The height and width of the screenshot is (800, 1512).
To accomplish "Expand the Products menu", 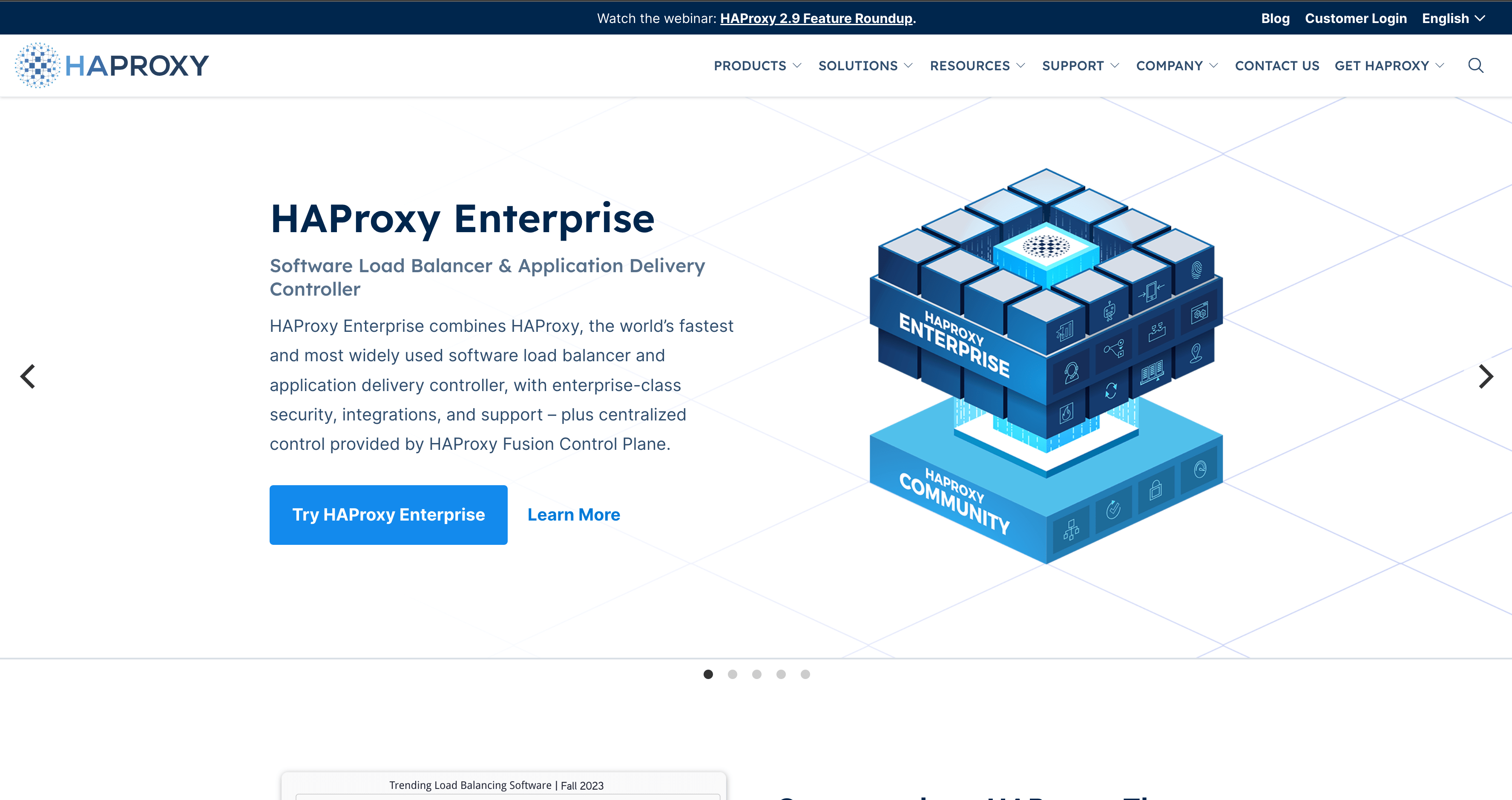I will pyautogui.click(x=757, y=66).
